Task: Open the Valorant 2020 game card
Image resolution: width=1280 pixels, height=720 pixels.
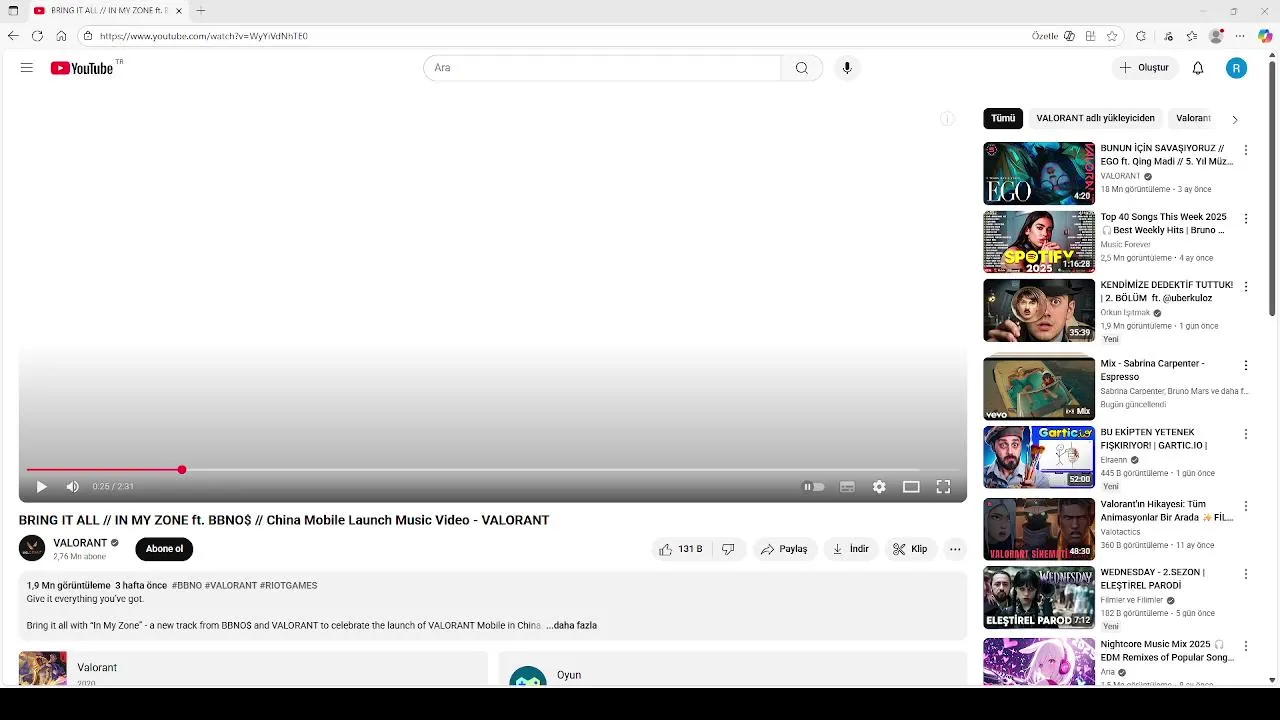Action: point(252,669)
